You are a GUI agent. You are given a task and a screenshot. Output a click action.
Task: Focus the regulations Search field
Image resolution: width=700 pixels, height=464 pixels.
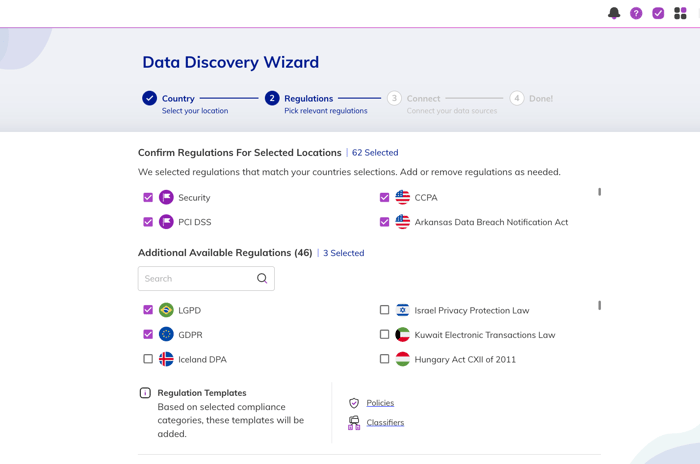pos(206,279)
